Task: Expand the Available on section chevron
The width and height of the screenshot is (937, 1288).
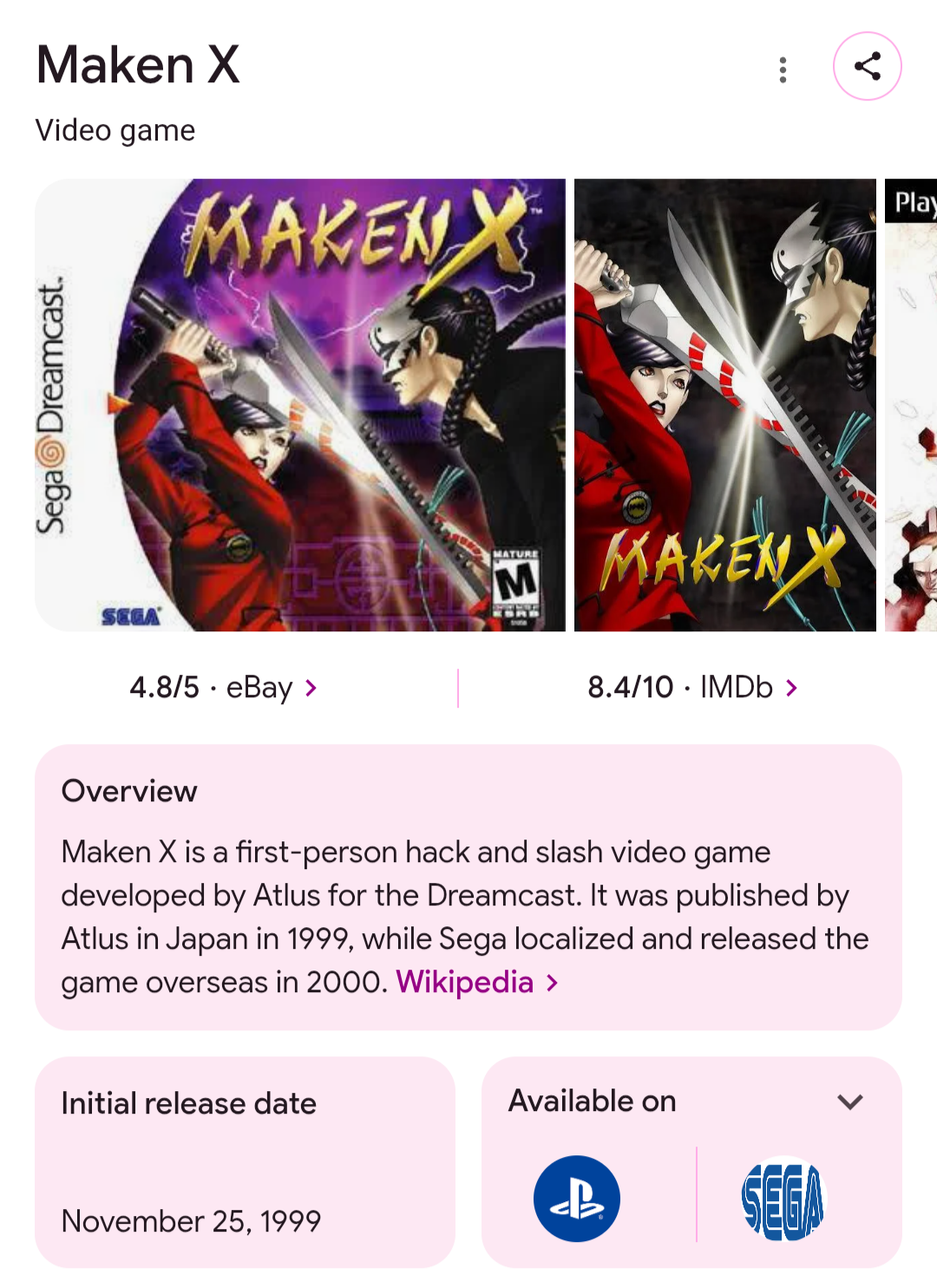Action: pyautogui.click(x=850, y=1102)
